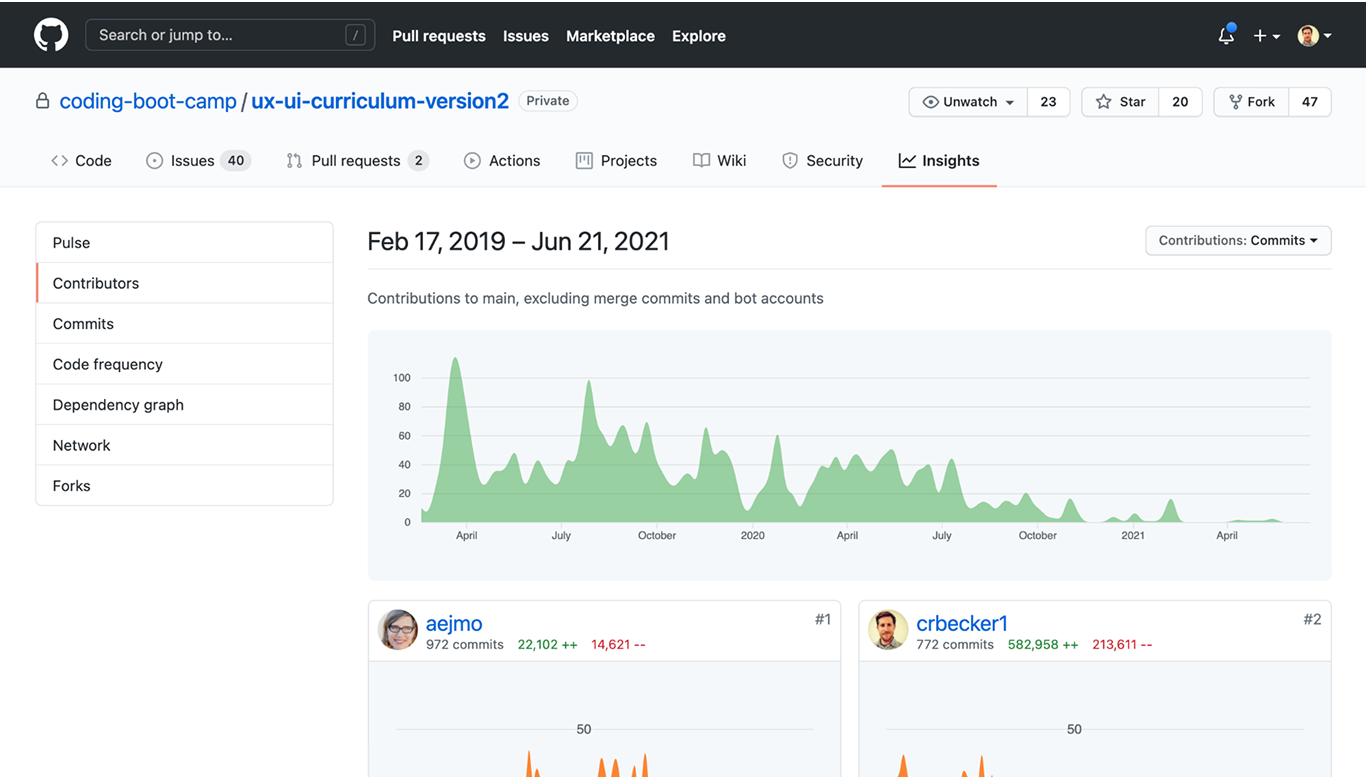Select Network in the sidebar
Screen dimensions: 1366x777
(x=185, y=445)
